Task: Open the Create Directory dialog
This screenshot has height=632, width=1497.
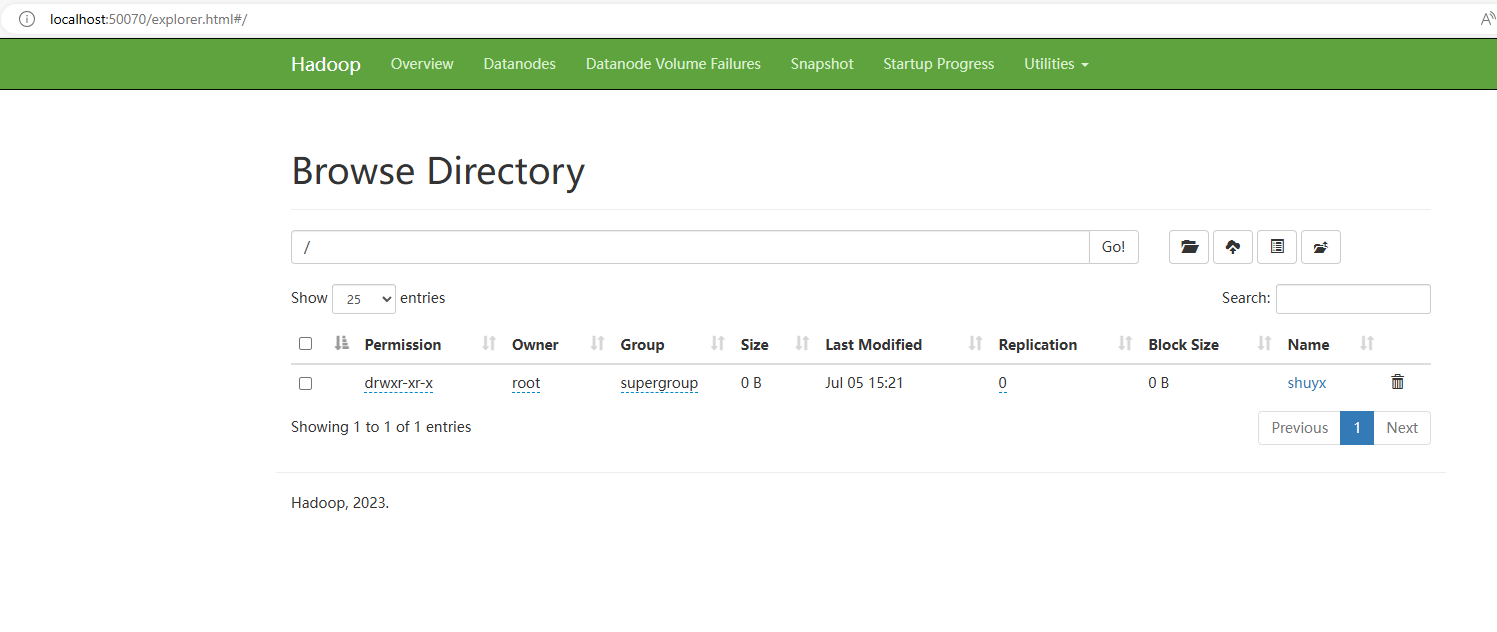Action: tap(1189, 246)
